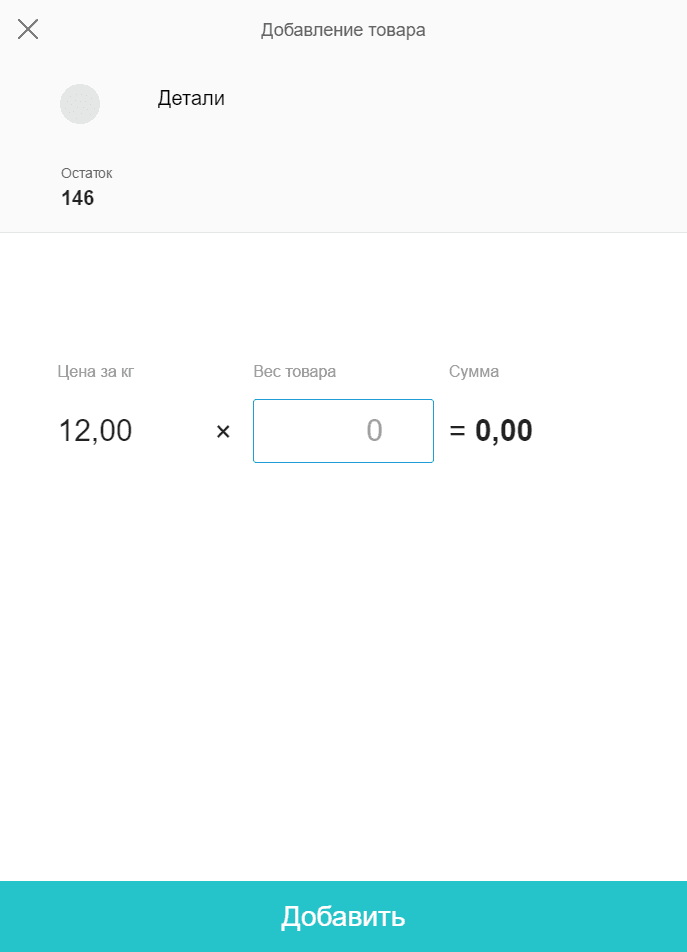Click the Остаток label
The width and height of the screenshot is (687, 952).
tap(86, 173)
